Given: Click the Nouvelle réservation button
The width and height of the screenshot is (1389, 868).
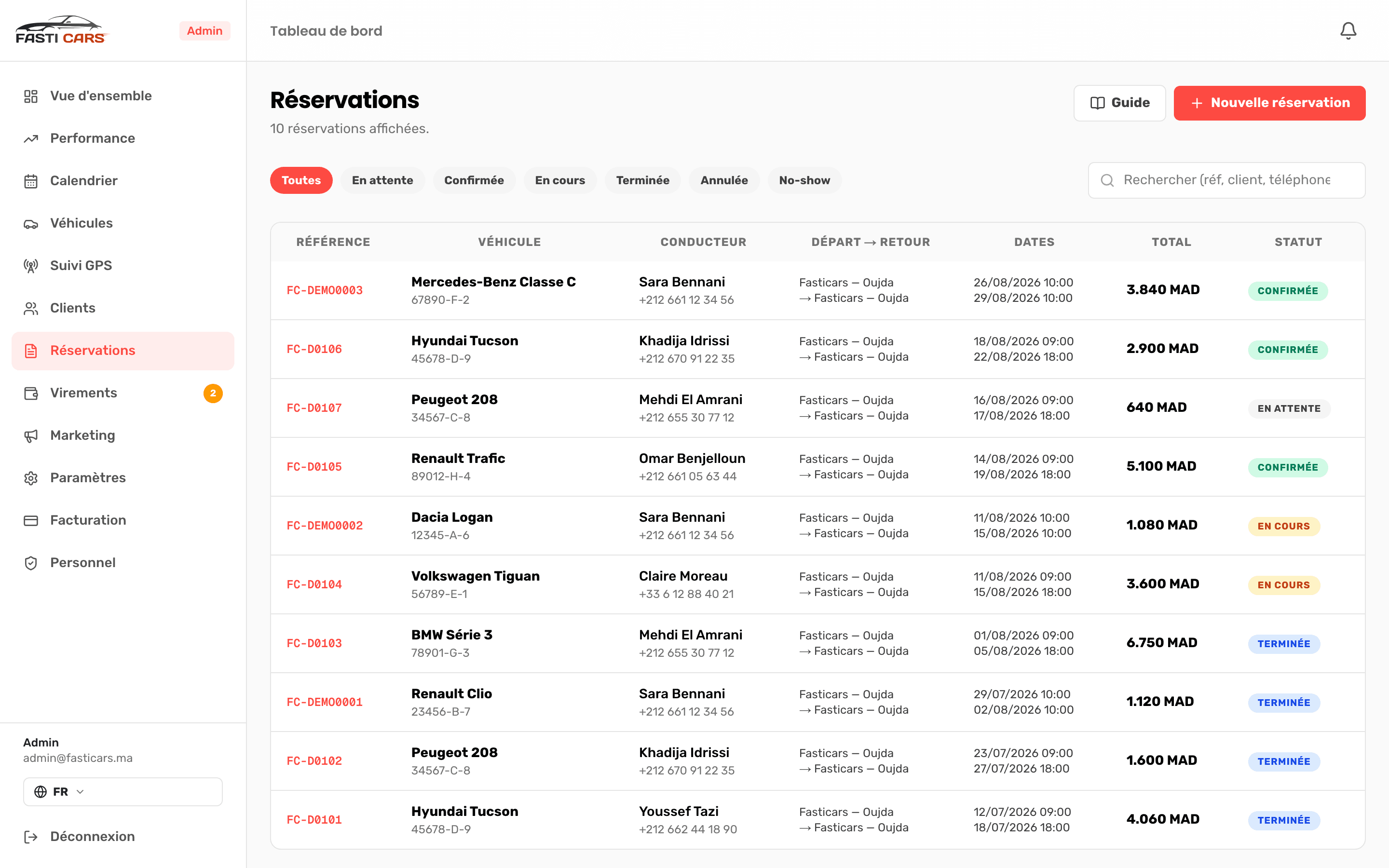Looking at the screenshot, I should (x=1269, y=103).
